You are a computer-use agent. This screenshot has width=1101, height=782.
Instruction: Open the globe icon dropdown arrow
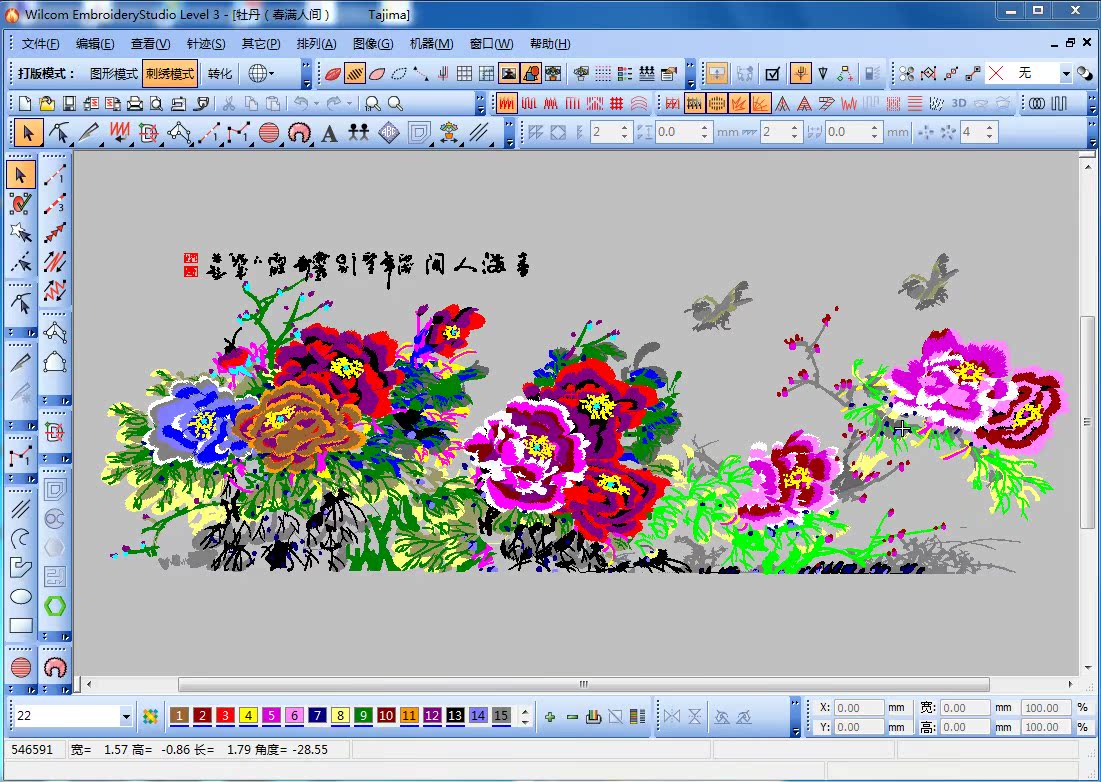pos(271,73)
